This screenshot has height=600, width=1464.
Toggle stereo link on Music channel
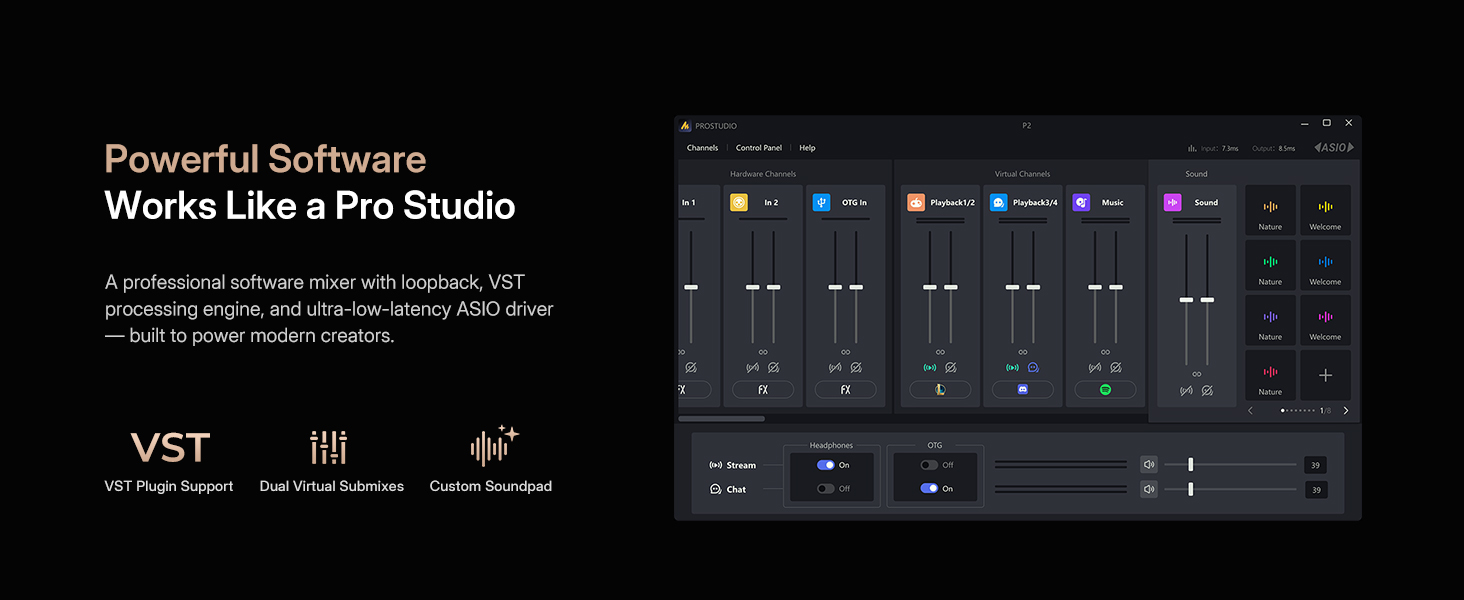[x=1105, y=352]
